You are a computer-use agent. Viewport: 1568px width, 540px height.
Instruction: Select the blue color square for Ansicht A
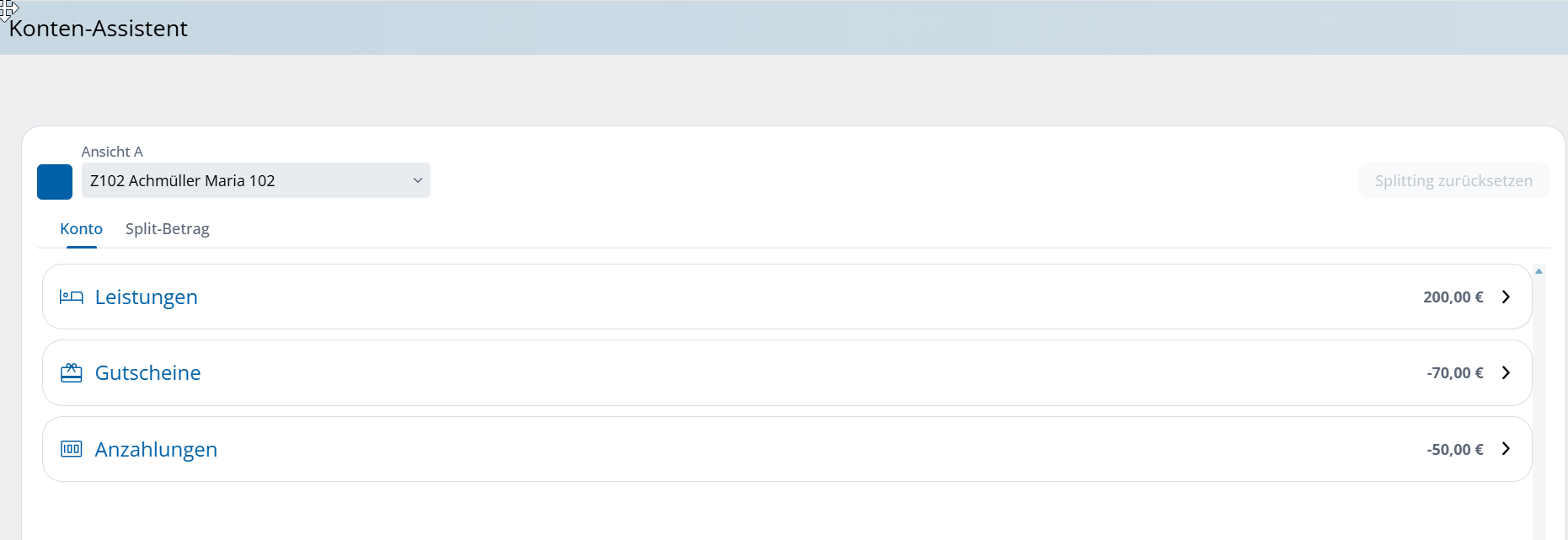click(x=55, y=182)
